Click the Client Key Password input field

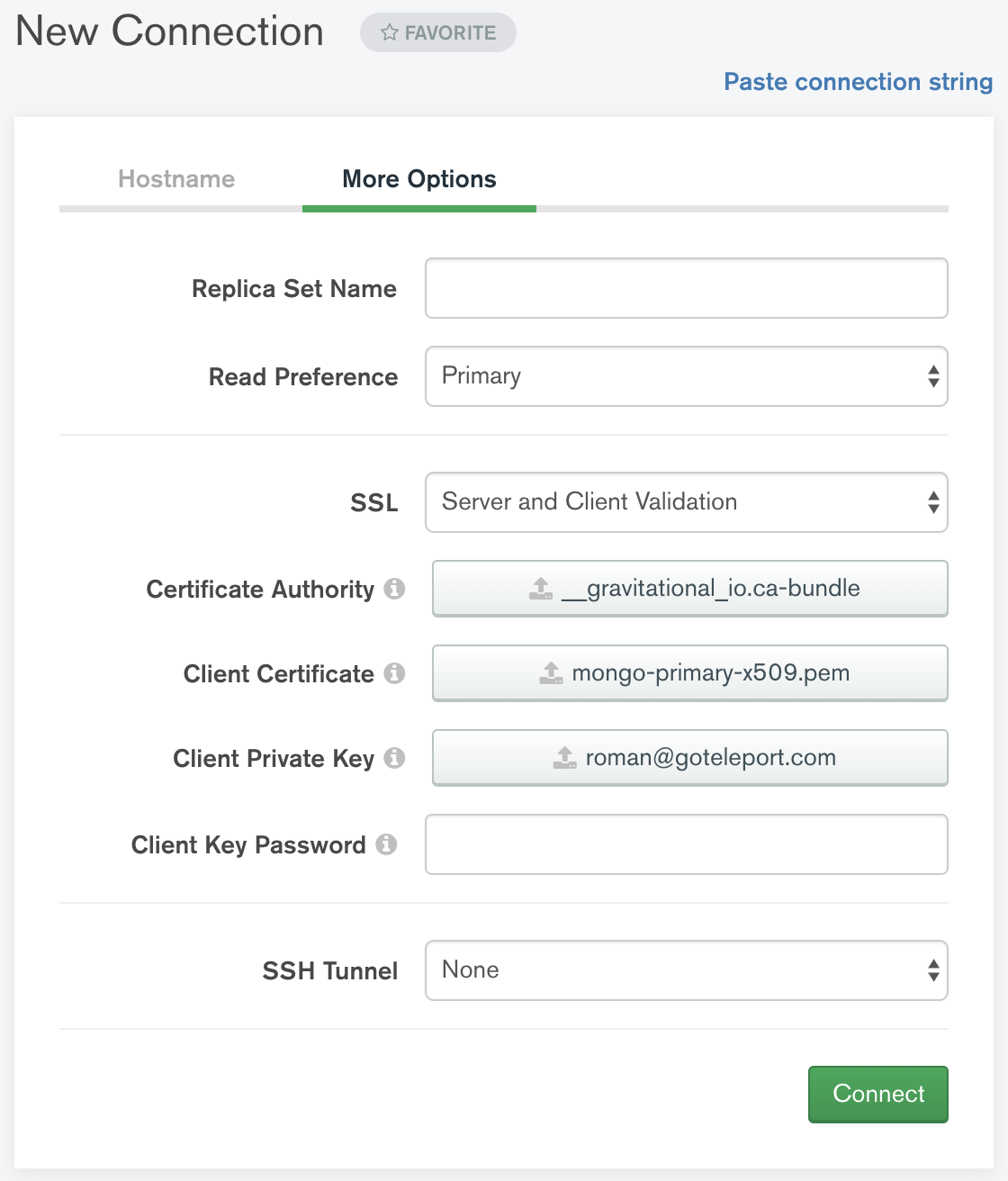[686, 844]
